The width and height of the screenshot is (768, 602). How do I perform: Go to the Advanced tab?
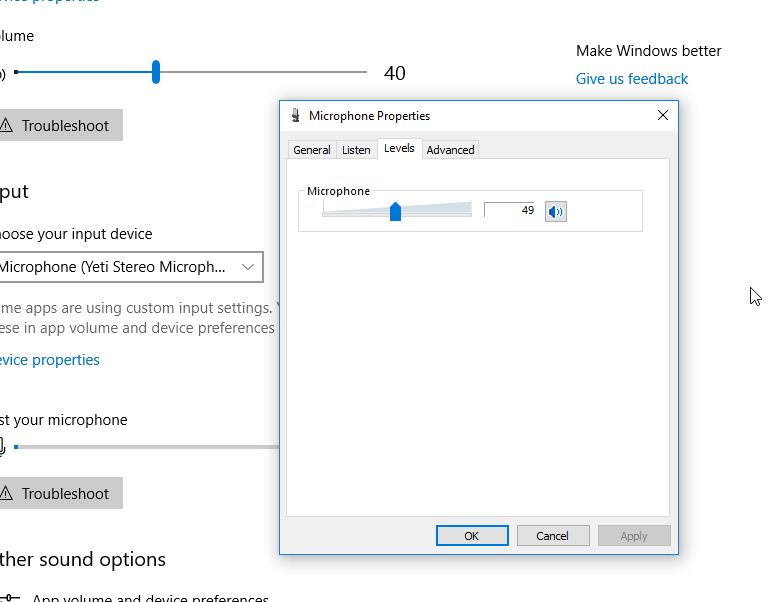pos(450,150)
